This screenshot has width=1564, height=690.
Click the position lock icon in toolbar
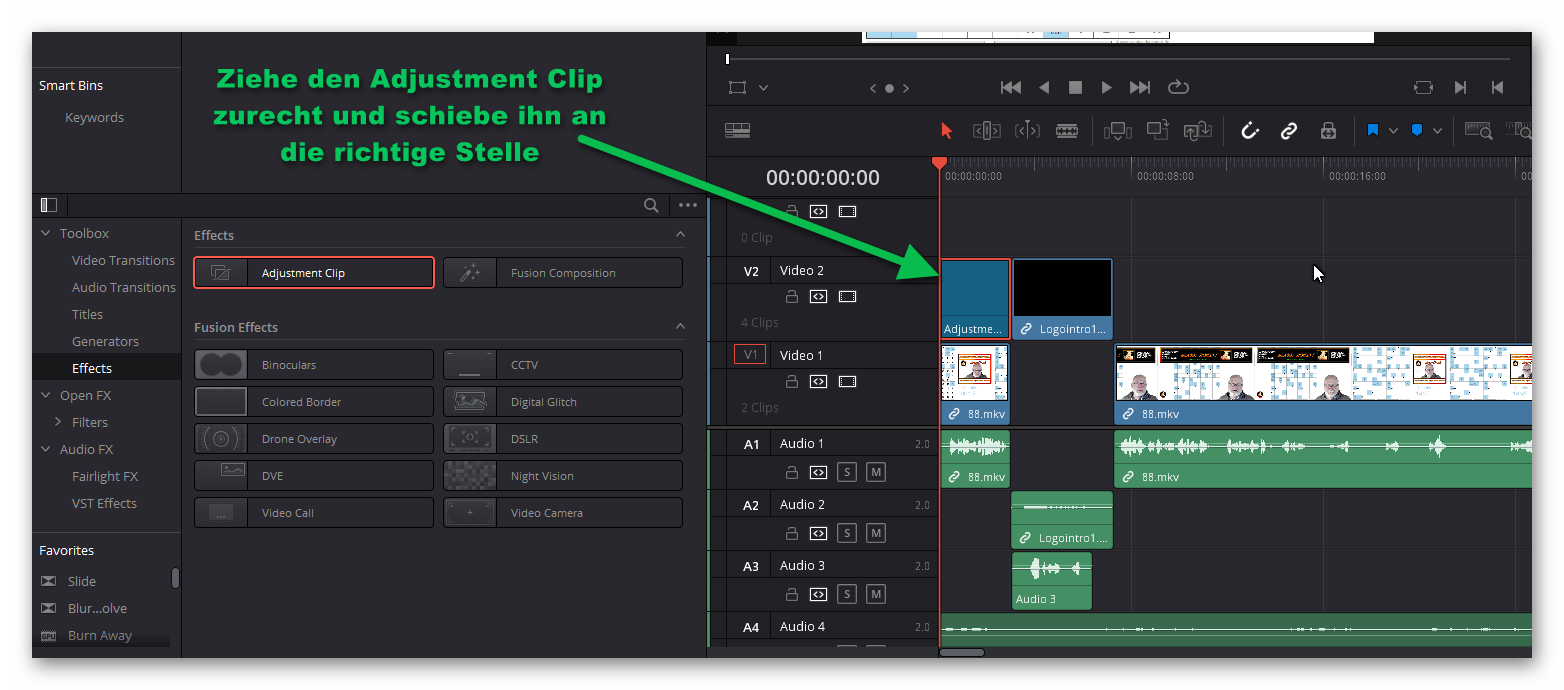[1328, 131]
